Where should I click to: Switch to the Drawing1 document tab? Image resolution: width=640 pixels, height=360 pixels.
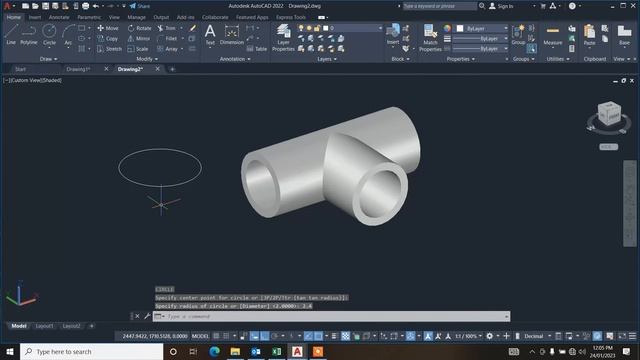(x=78, y=69)
